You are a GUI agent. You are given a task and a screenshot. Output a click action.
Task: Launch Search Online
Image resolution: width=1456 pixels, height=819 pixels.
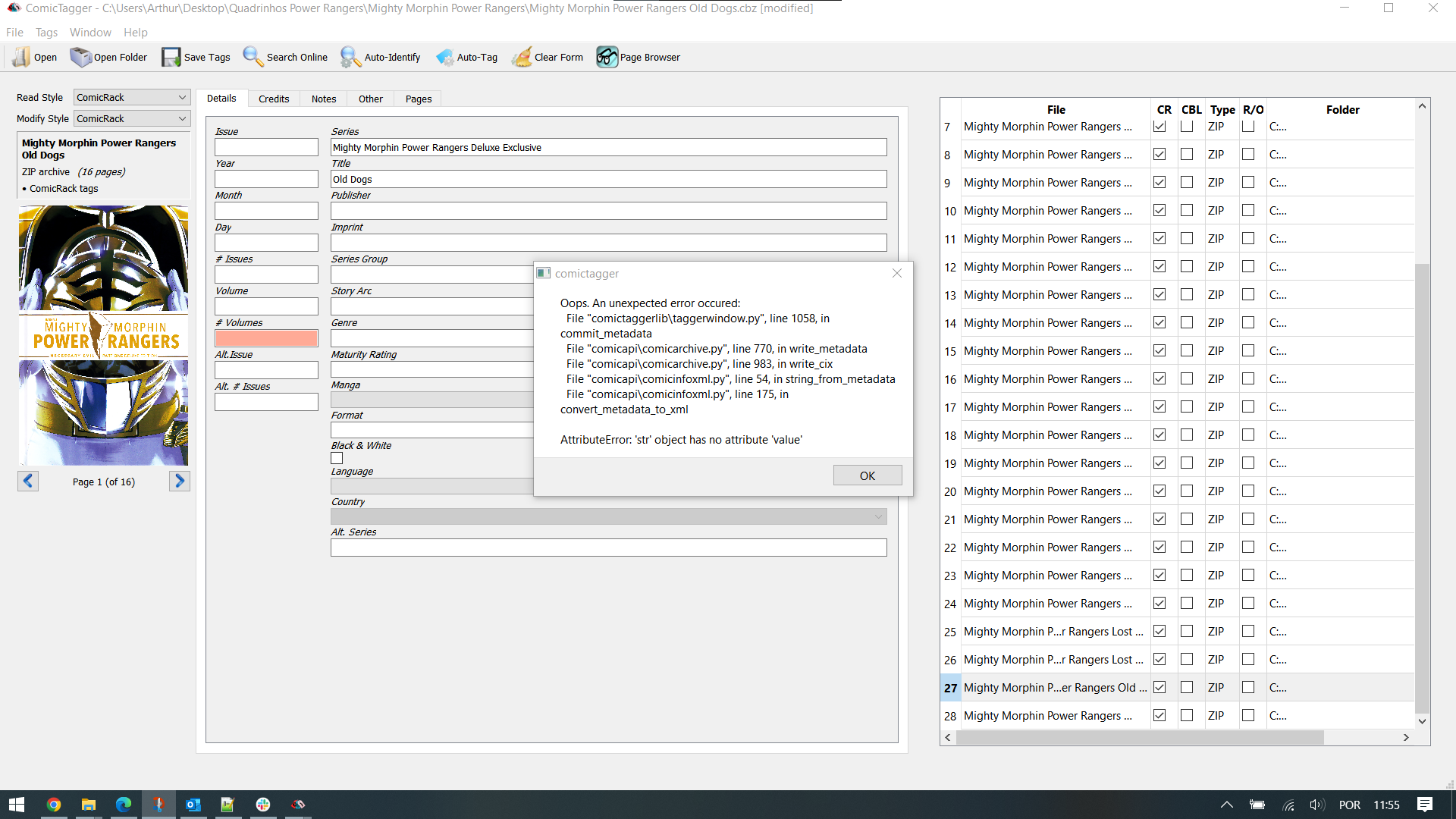284,57
